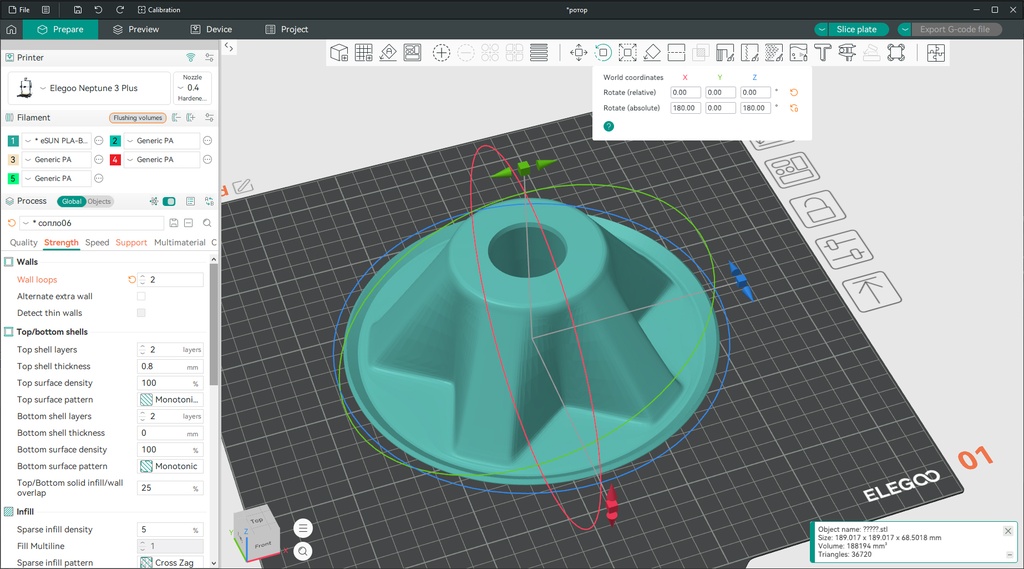Viewport: 1024px width, 569px height.
Task: Open Top surface pattern Monotonic dropdown
Action: point(170,399)
